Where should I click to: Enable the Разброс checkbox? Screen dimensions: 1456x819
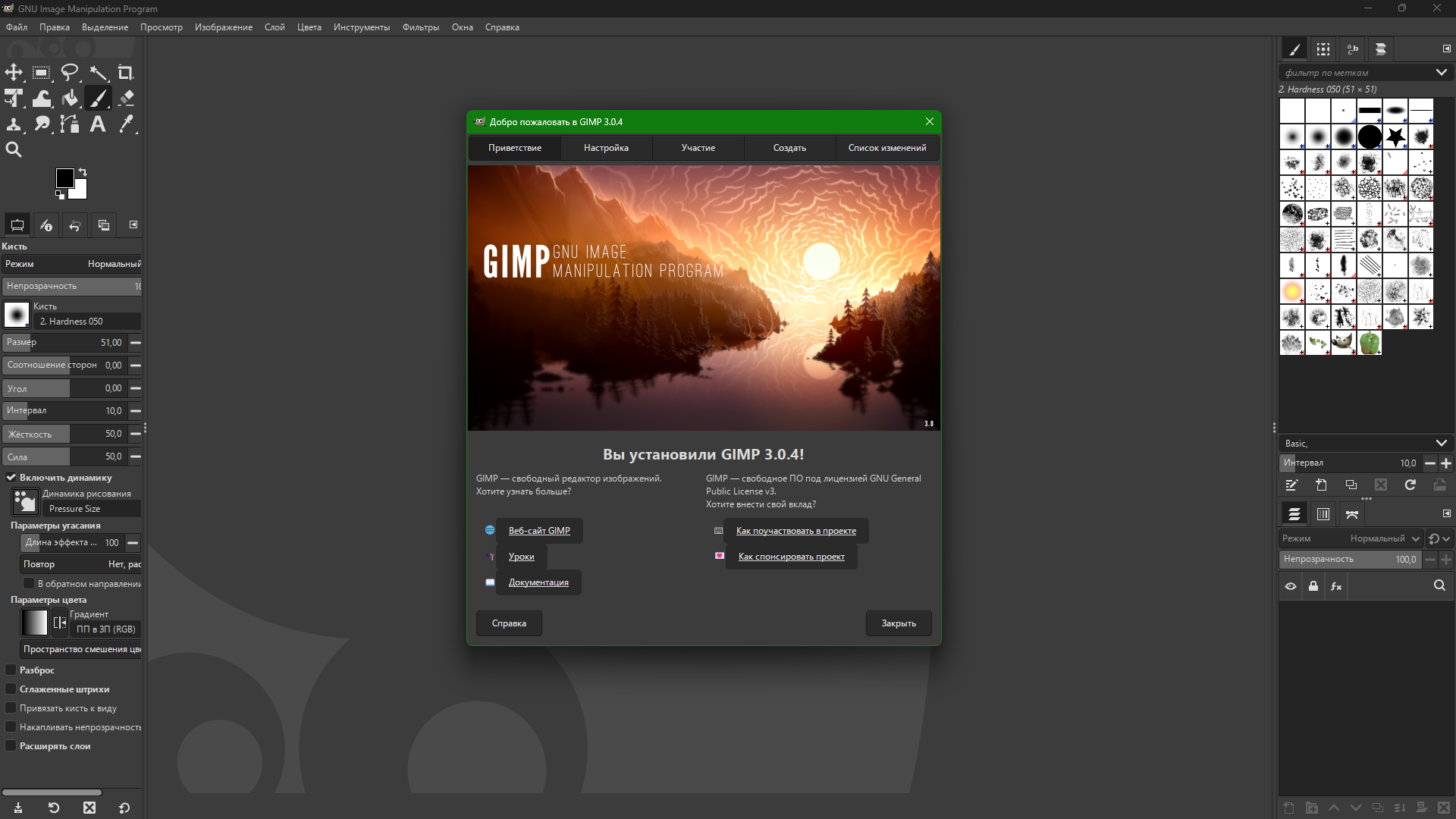(x=11, y=670)
